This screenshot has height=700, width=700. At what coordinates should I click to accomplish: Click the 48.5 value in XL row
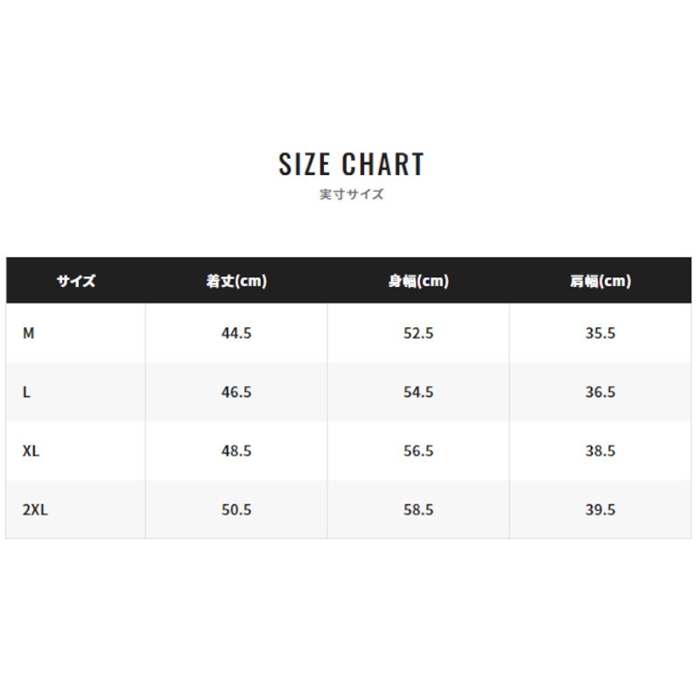tap(236, 451)
